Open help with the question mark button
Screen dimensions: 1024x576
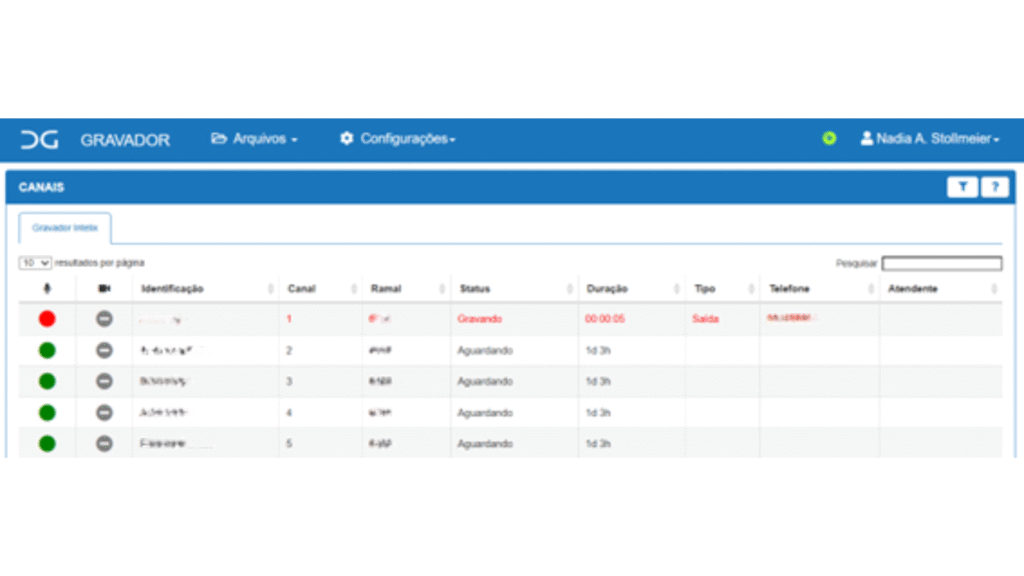tap(994, 187)
